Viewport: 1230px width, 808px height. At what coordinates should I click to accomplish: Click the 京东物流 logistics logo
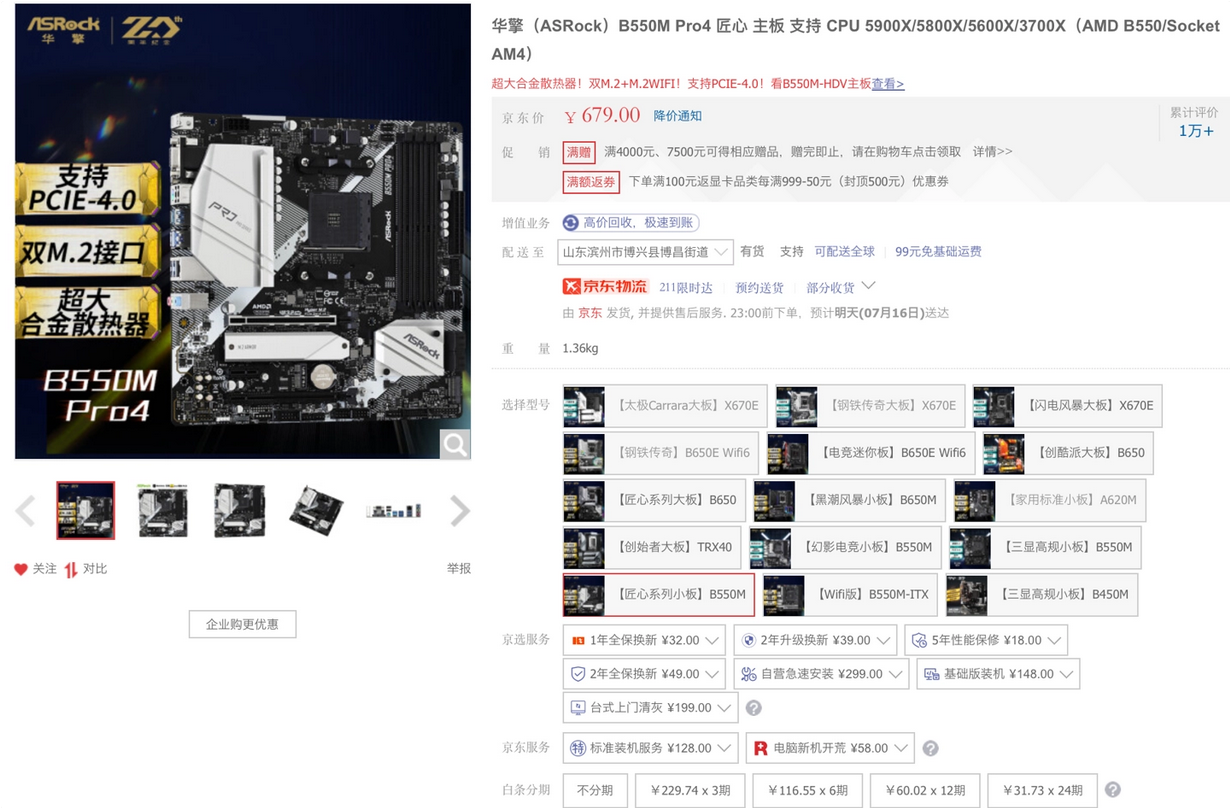[x=606, y=287]
